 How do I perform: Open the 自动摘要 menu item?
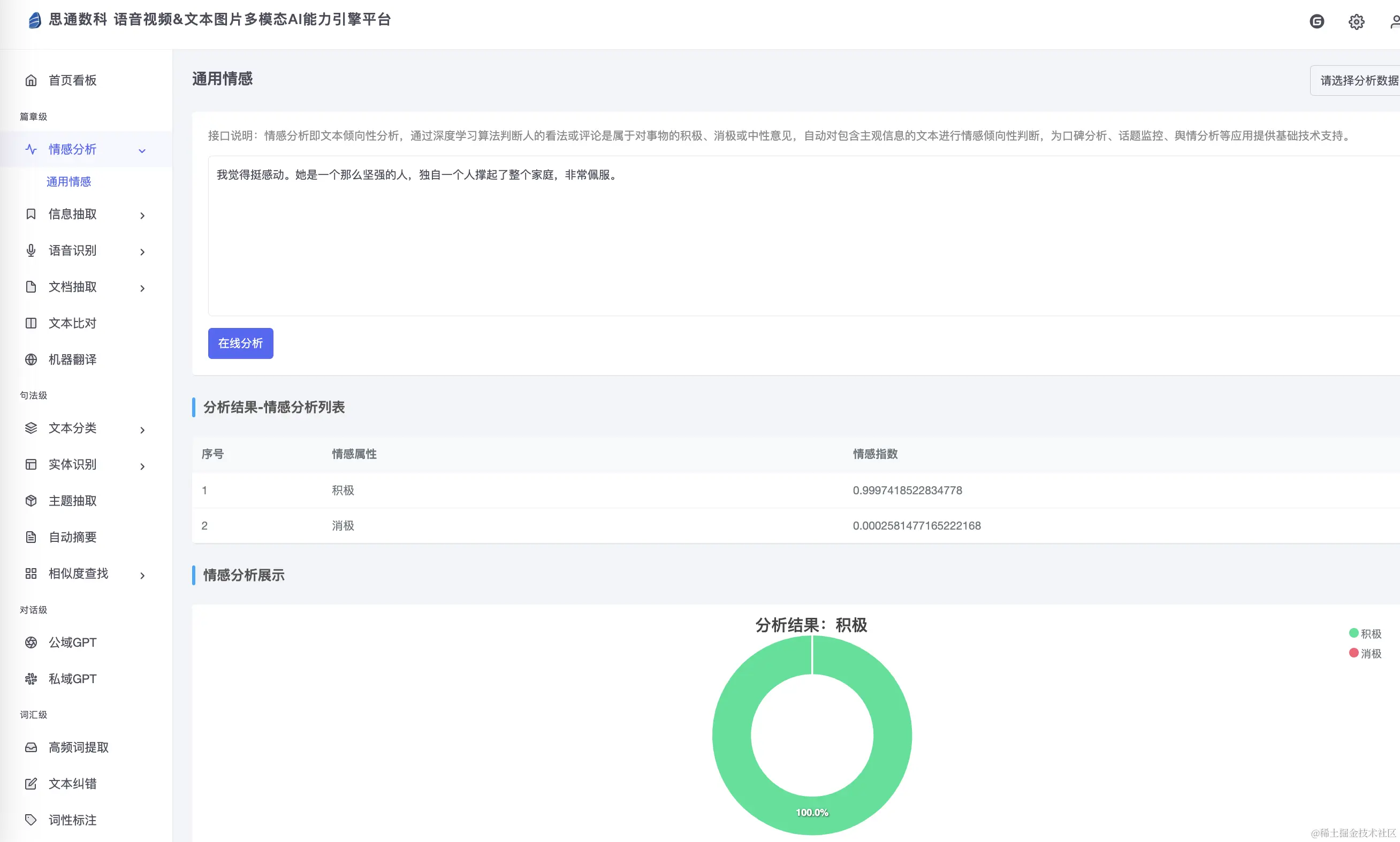72,537
